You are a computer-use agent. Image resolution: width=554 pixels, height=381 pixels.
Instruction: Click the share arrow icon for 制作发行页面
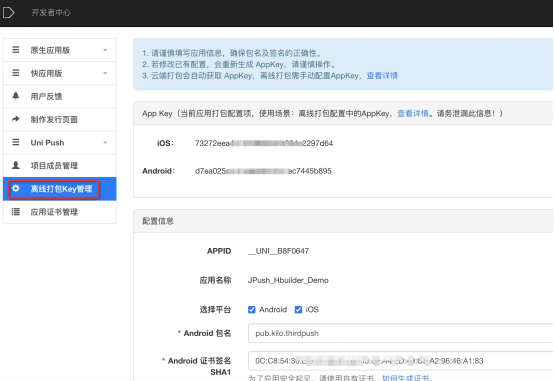coord(16,119)
